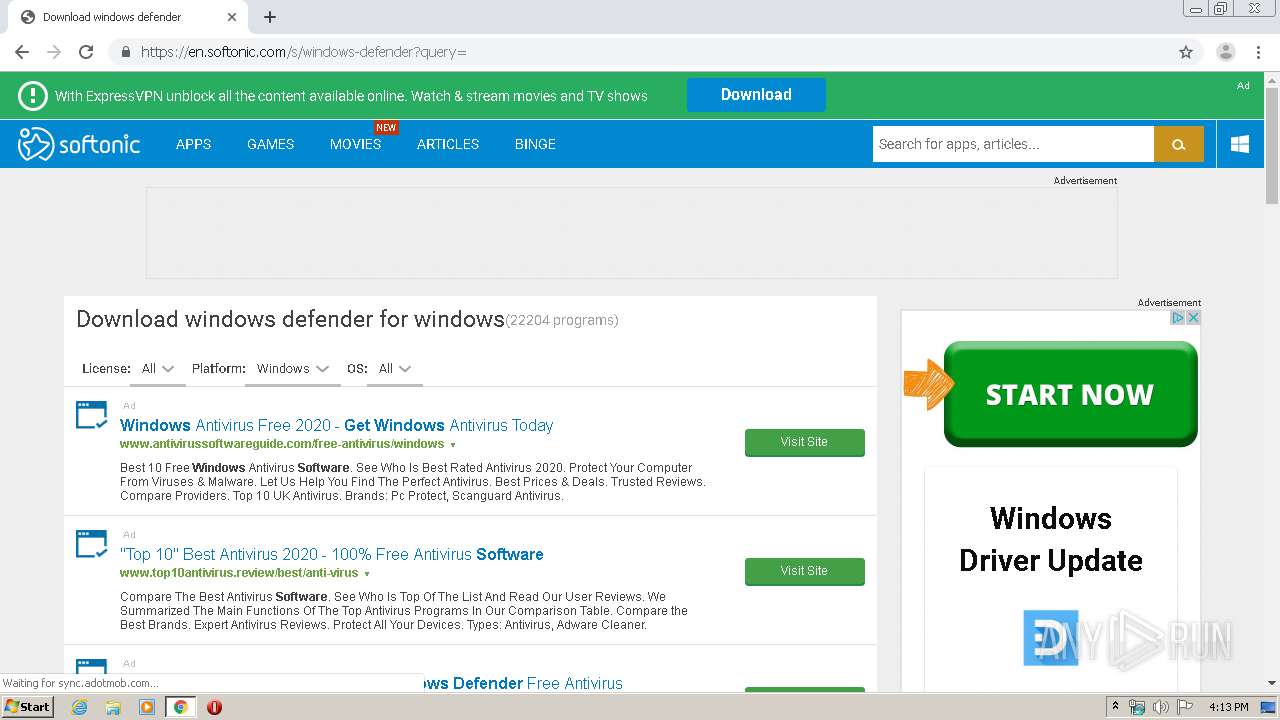Click the Windows Start button

point(27,707)
